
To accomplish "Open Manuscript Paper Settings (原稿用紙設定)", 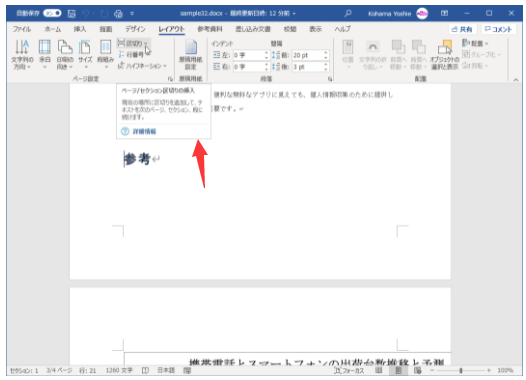I will coord(190,54).
